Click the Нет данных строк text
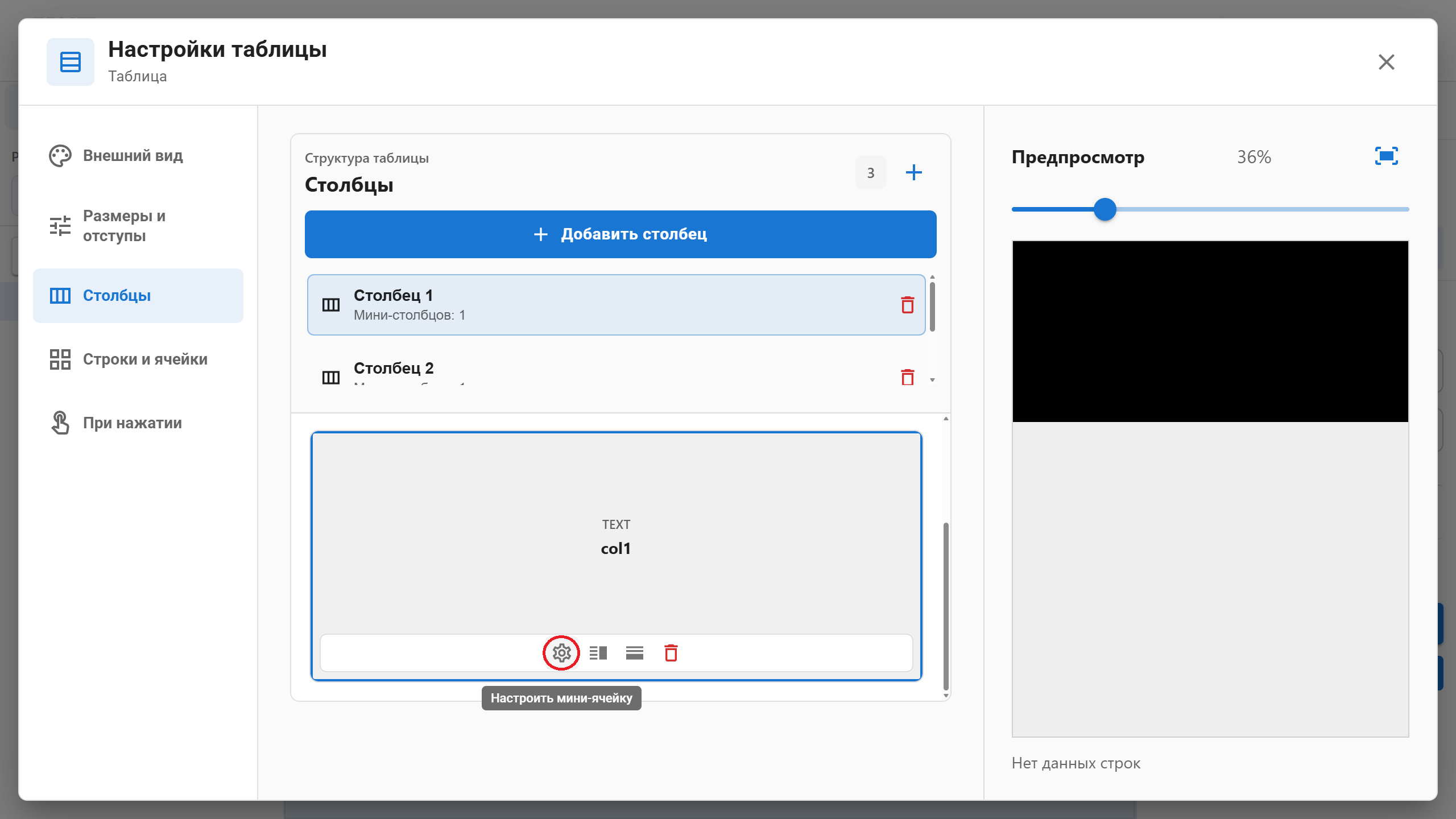 point(1076,763)
